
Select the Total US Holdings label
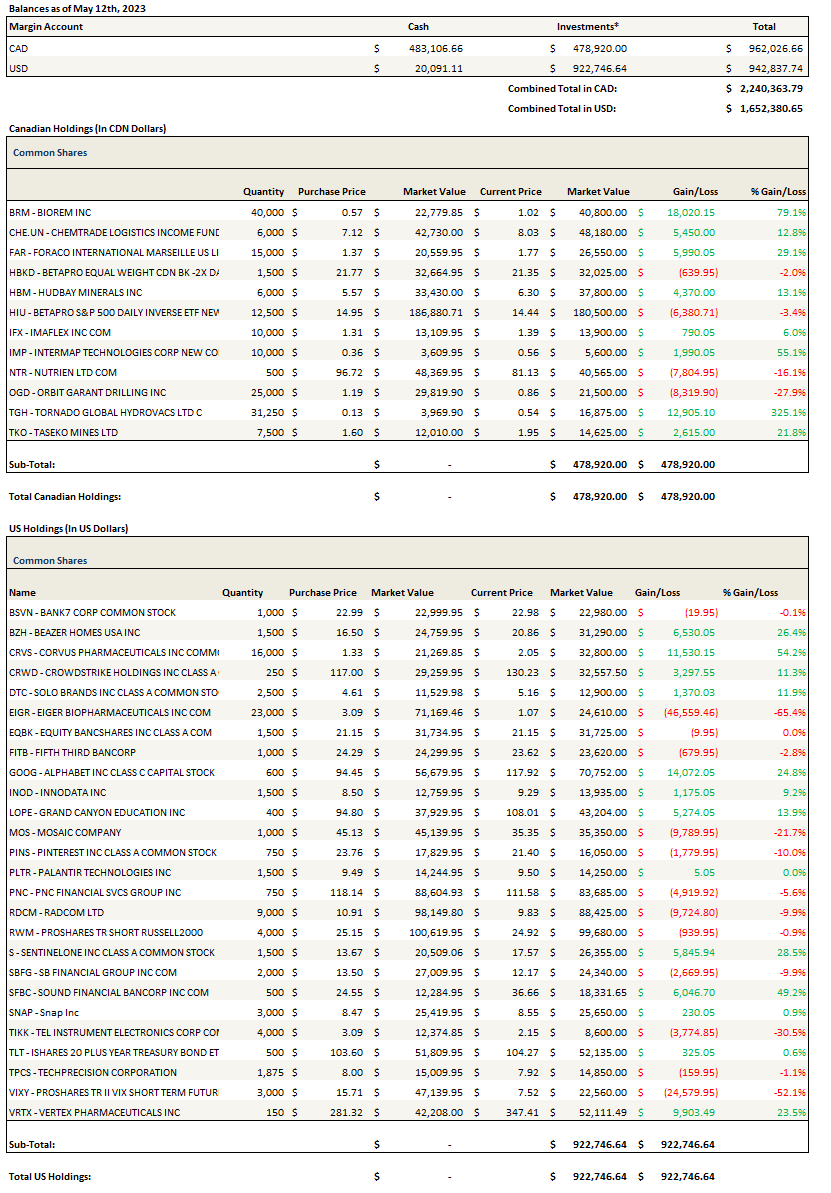coord(49,1176)
